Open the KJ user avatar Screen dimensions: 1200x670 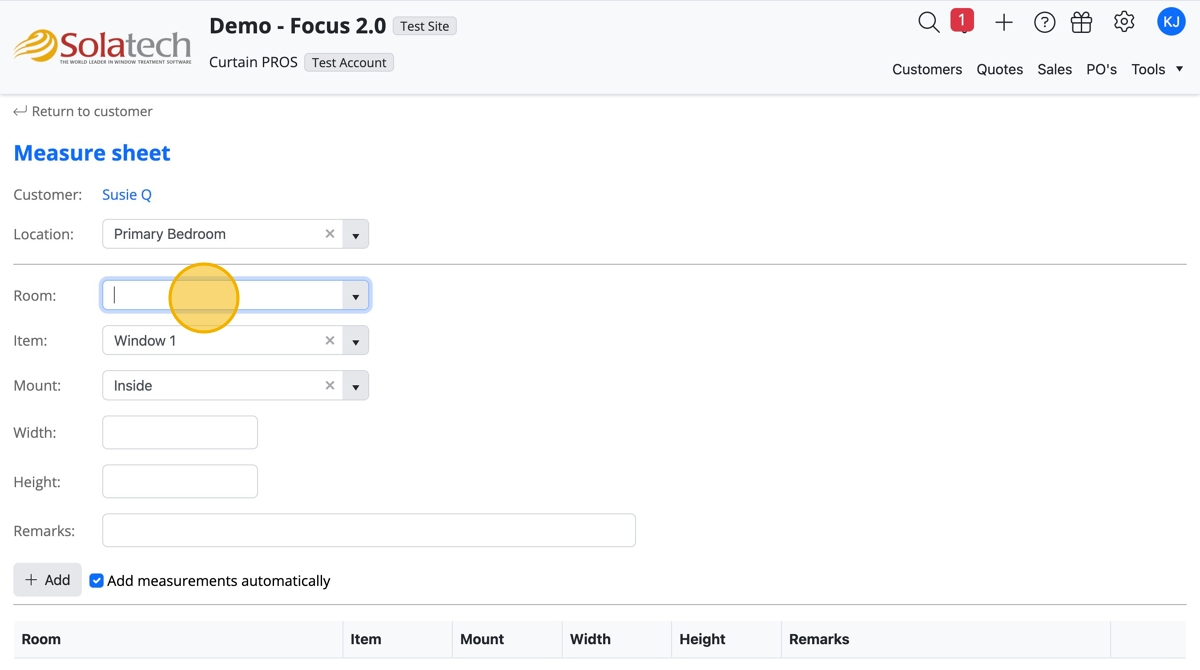pyautogui.click(x=1171, y=22)
